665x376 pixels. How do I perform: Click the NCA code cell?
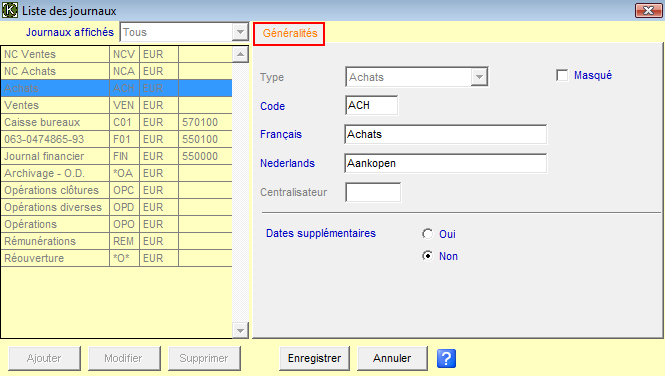coord(124,71)
